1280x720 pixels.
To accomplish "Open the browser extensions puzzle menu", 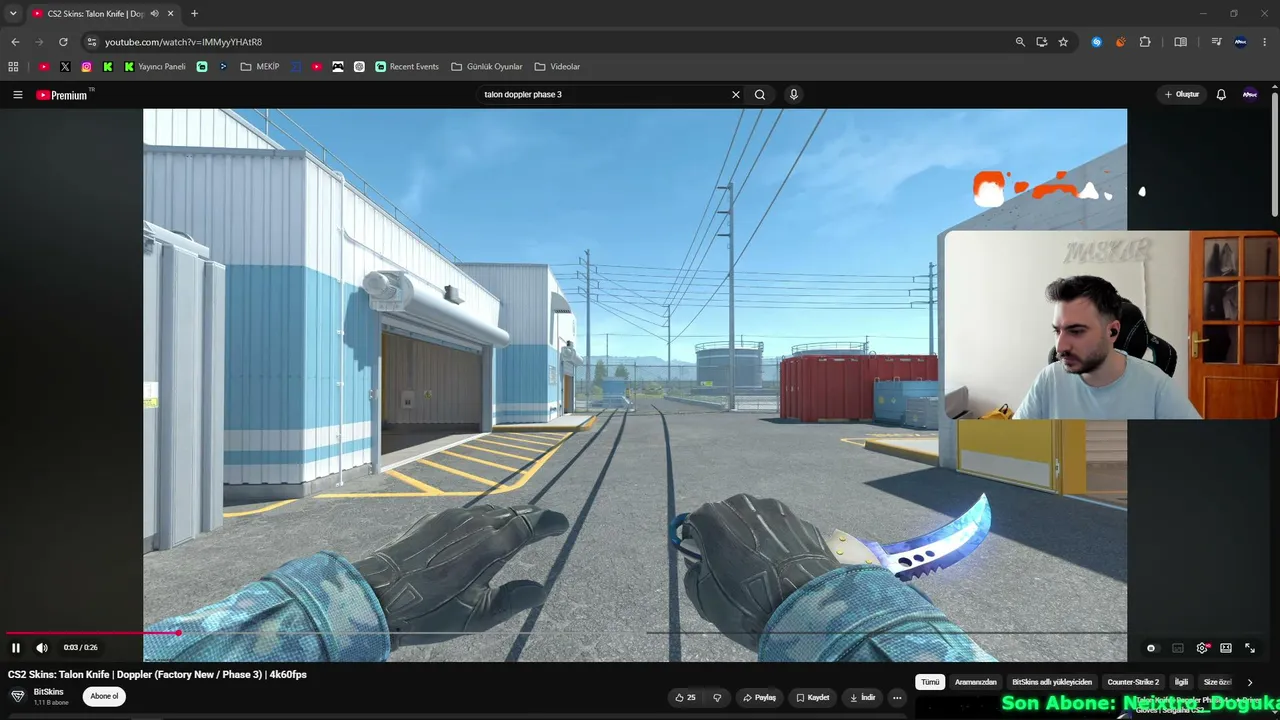I will (x=1145, y=42).
